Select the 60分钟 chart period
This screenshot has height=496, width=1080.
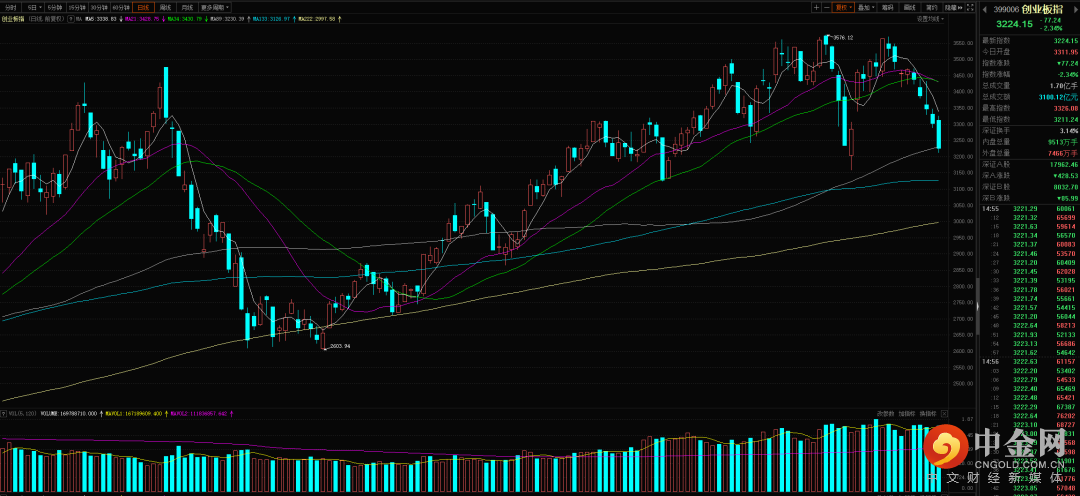click(121, 8)
